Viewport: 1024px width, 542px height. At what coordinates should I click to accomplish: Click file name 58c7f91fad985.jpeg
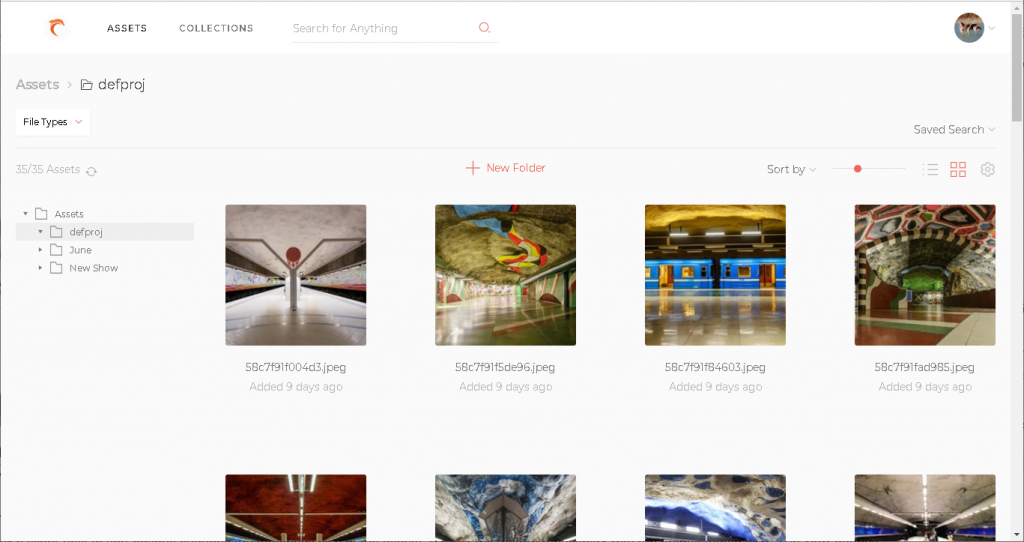tap(925, 367)
